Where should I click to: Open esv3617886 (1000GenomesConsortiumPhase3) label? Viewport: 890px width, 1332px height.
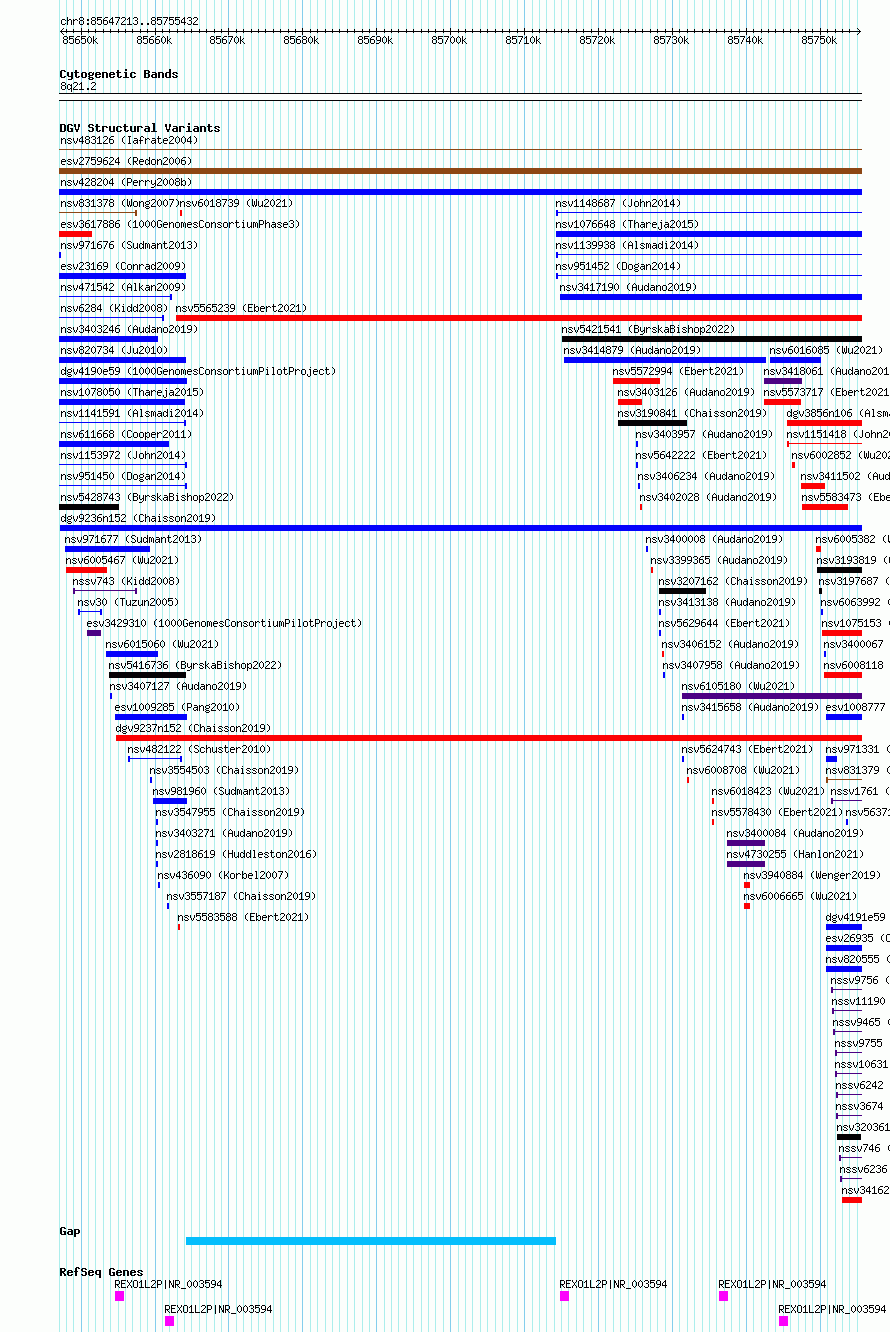(x=180, y=224)
